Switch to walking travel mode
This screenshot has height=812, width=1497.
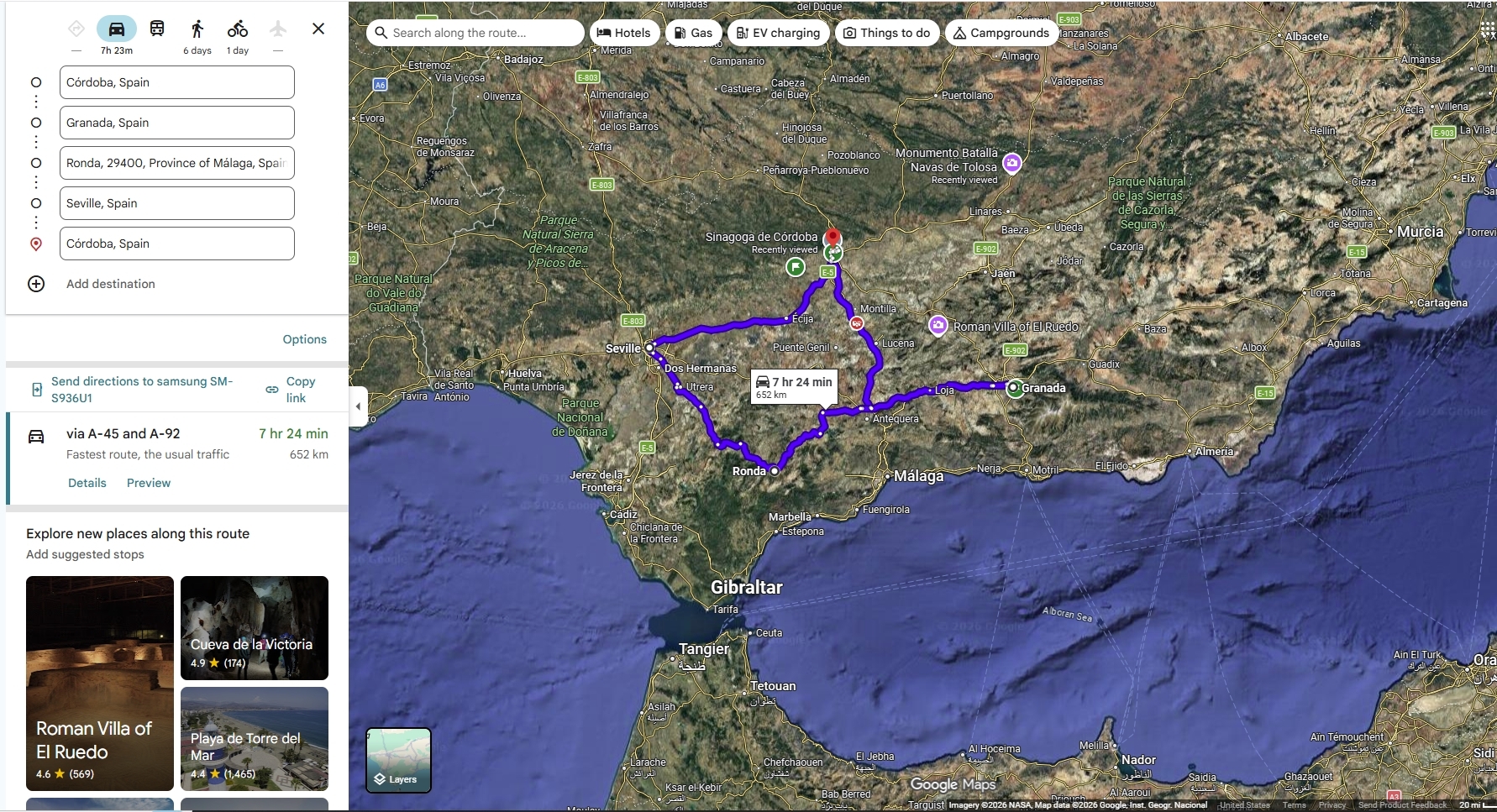click(x=197, y=29)
